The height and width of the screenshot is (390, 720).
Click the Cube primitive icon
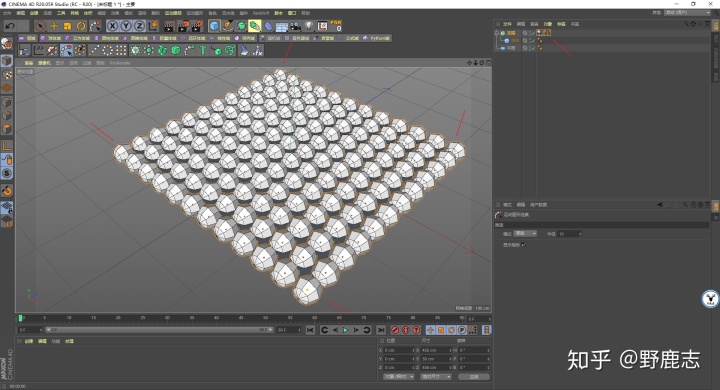[x=214, y=26]
